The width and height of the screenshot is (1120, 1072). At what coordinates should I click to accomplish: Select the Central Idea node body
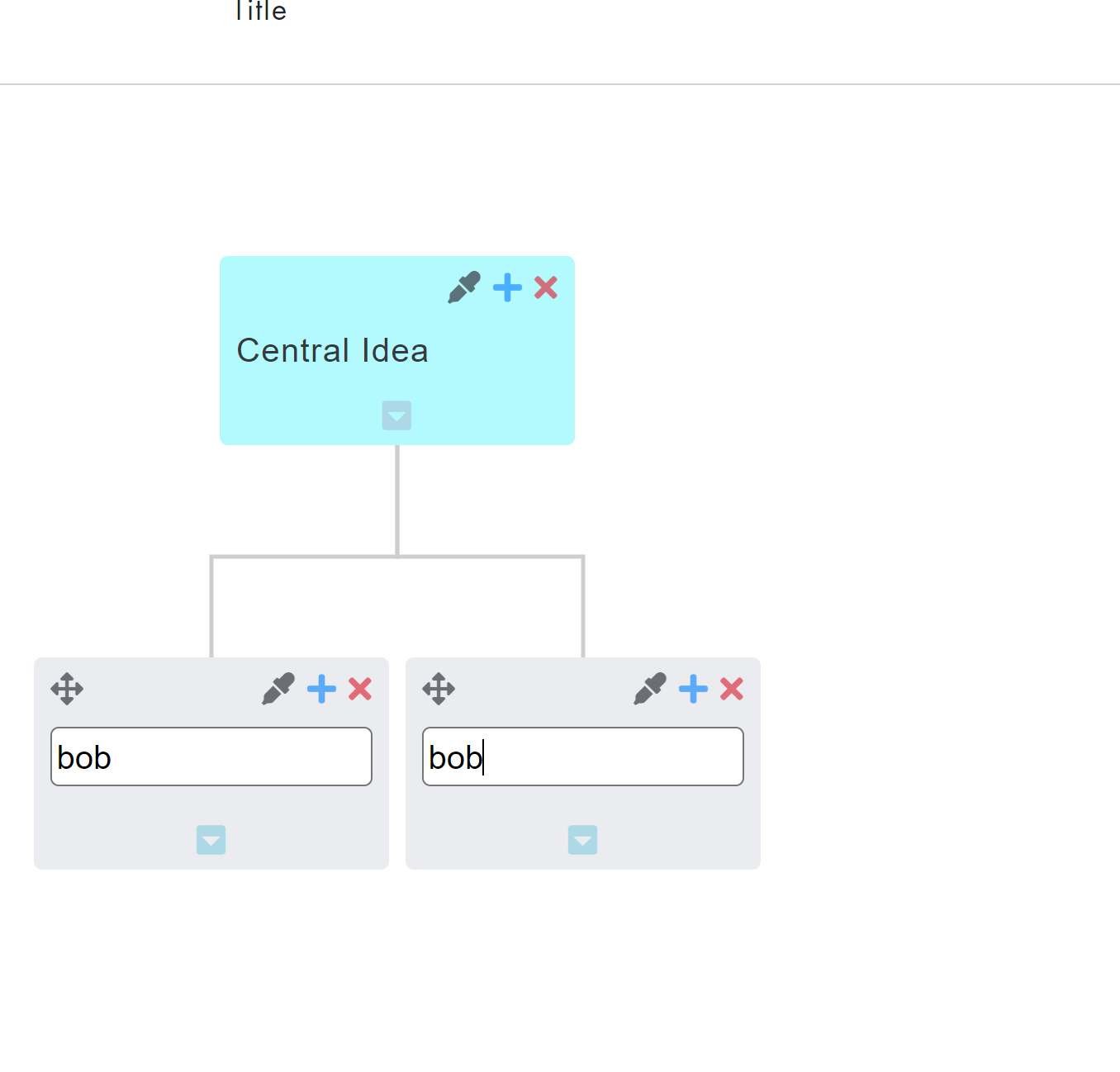pyautogui.click(x=332, y=350)
